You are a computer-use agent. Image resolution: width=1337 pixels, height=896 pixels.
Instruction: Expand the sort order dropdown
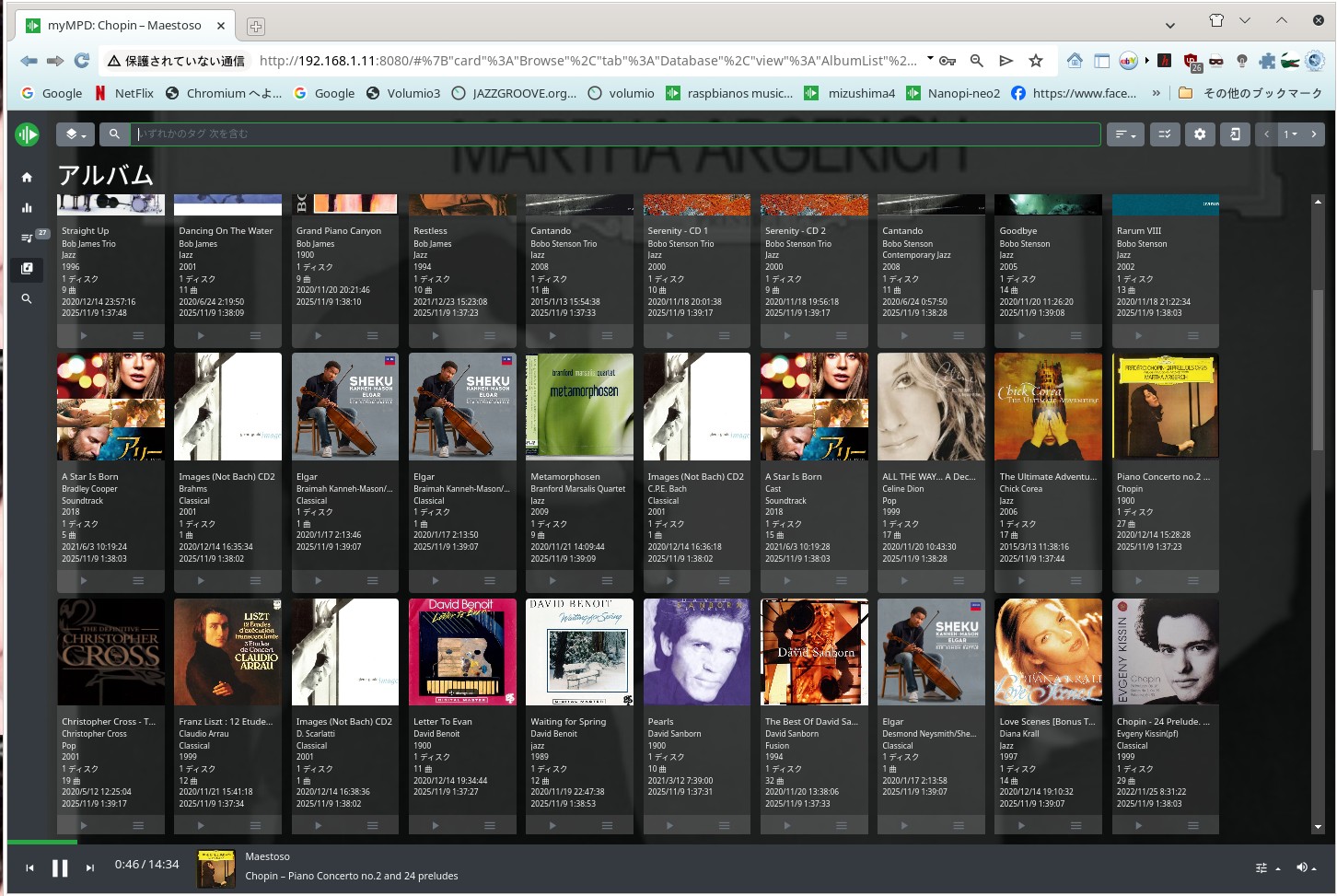tap(1124, 134)
